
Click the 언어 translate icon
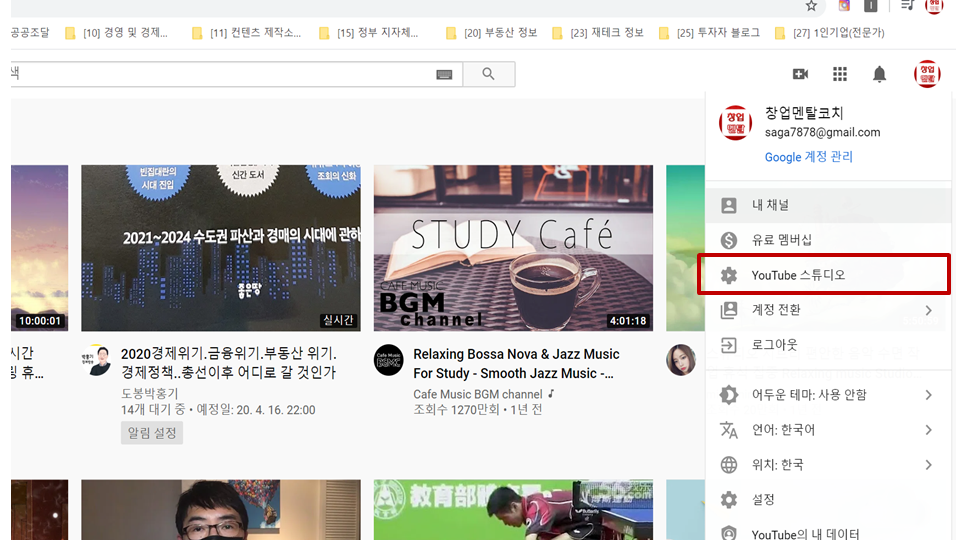click(729, 430)
